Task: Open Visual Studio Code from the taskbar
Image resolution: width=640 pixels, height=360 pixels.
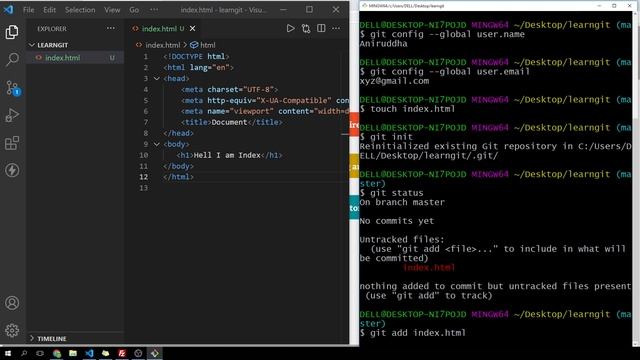Action: 89,353
